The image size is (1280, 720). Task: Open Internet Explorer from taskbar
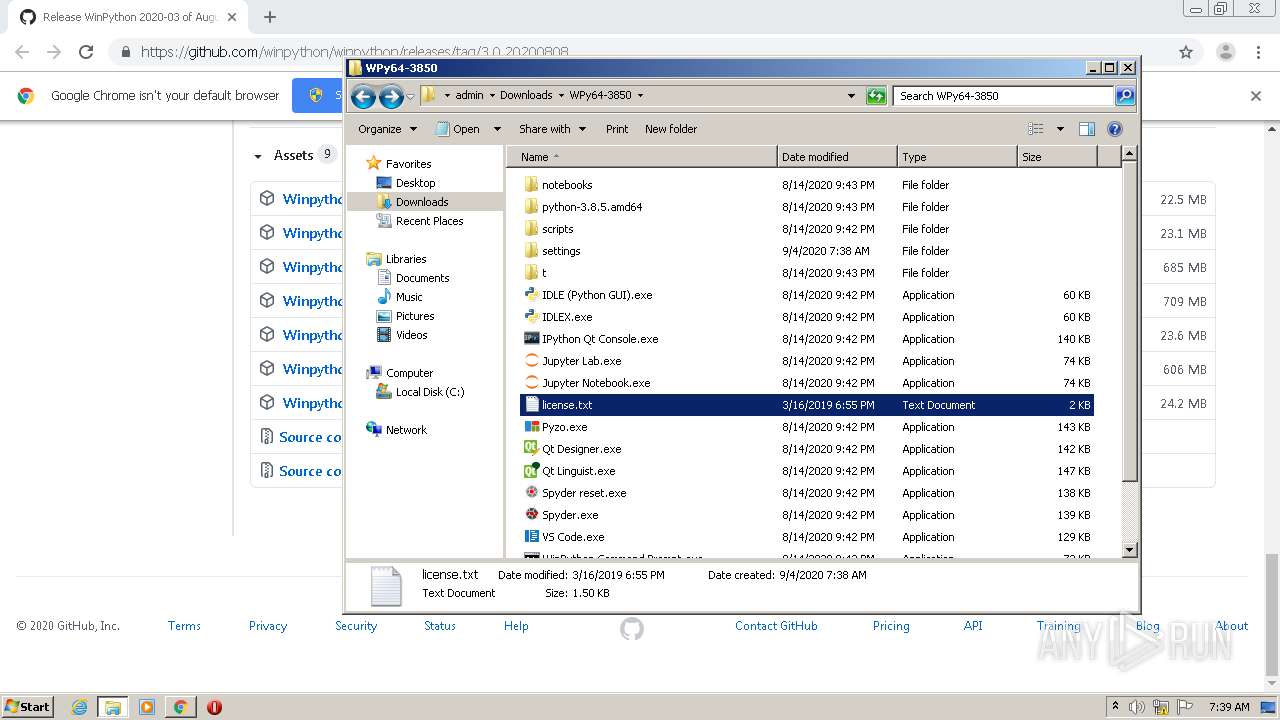point(79,707)
